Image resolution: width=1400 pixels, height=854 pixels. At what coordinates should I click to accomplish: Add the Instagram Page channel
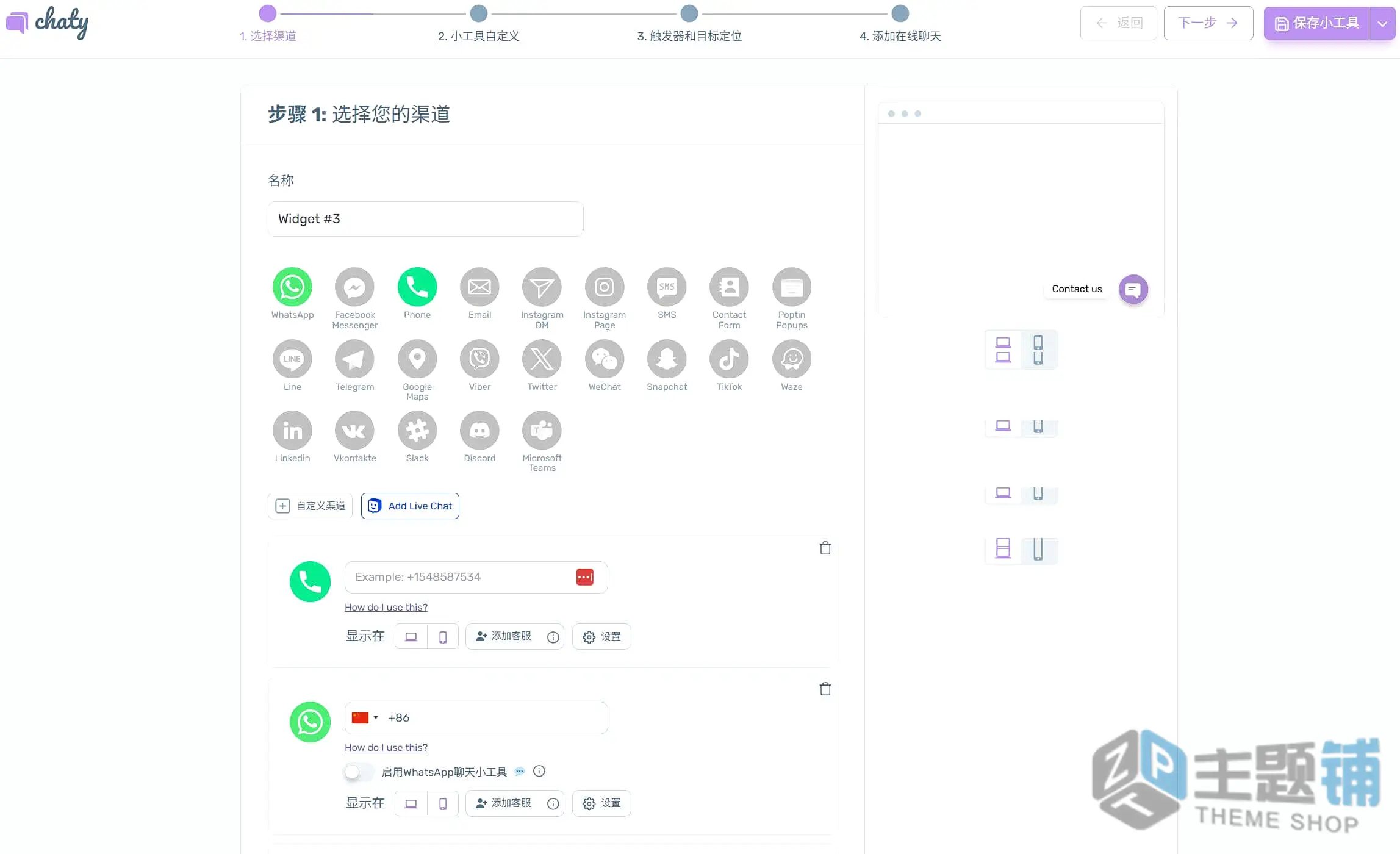pos(605,287)
